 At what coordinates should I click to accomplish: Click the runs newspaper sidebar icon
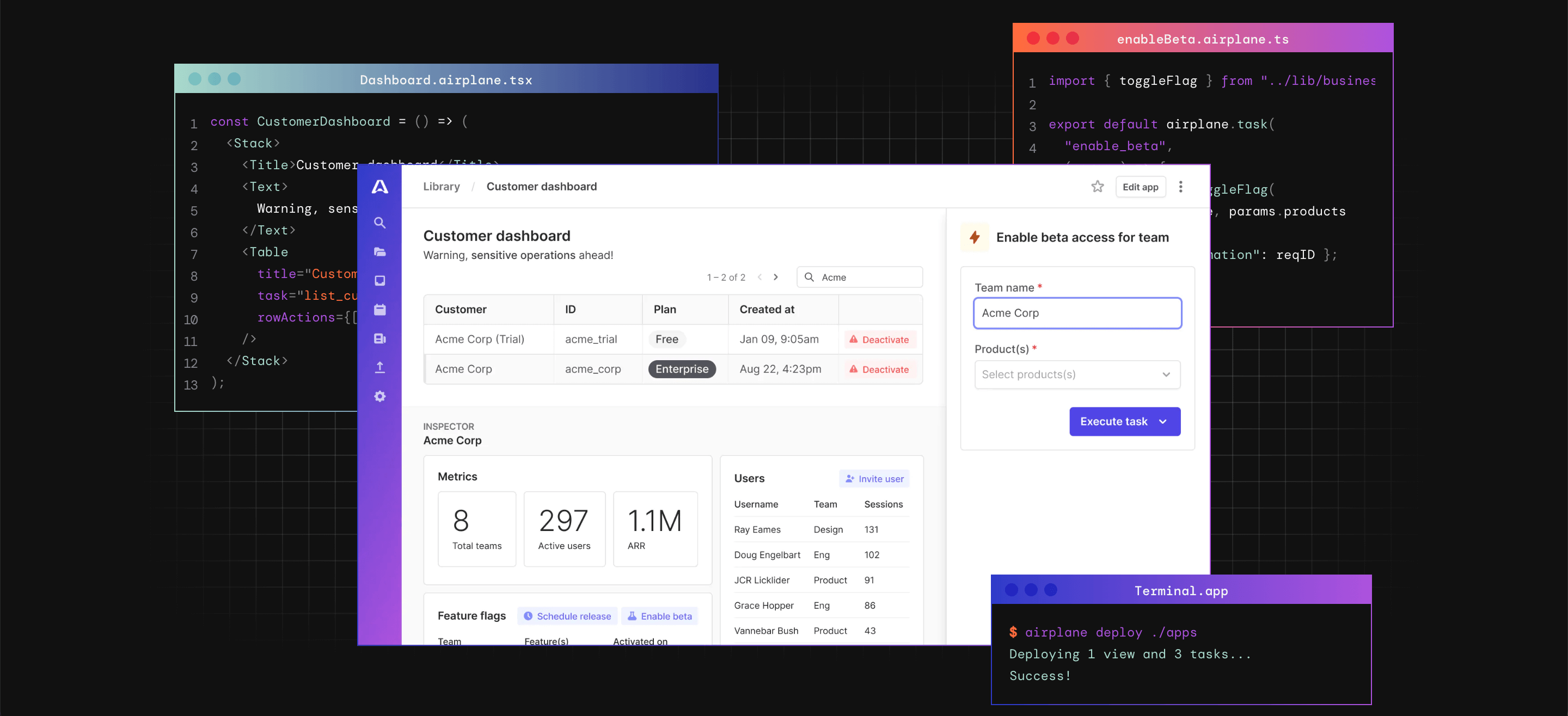(x=380, y=339)
